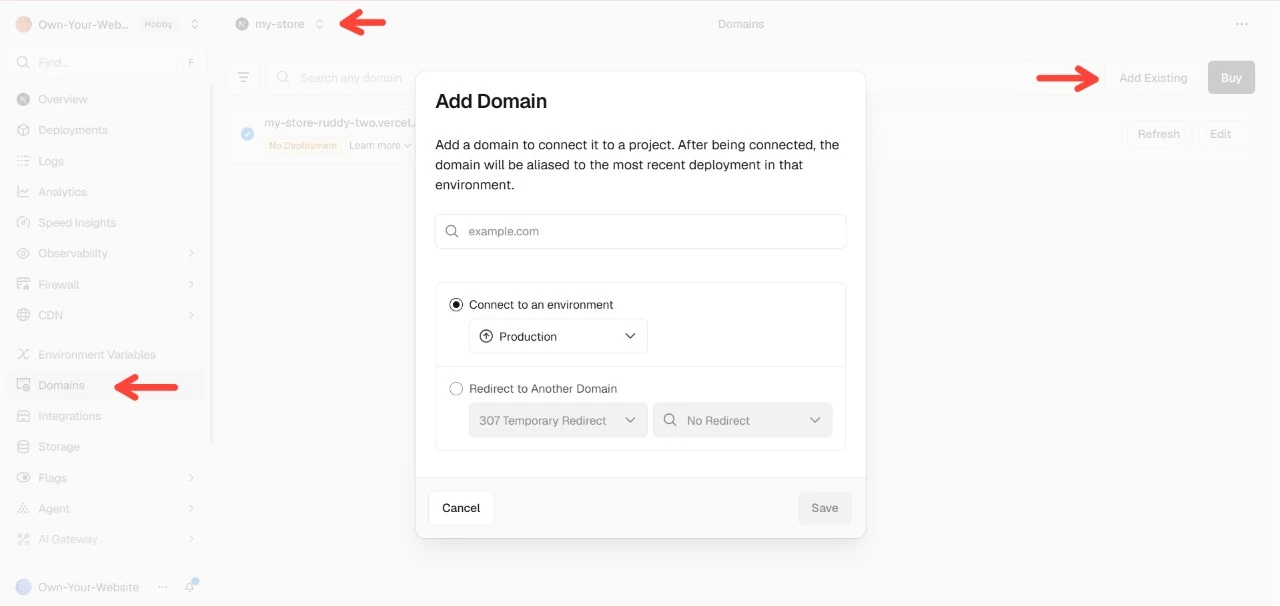Open the my-store project switcher chevrons
The height and width of the screenshot is (606, 1280).
coord(319,24)
